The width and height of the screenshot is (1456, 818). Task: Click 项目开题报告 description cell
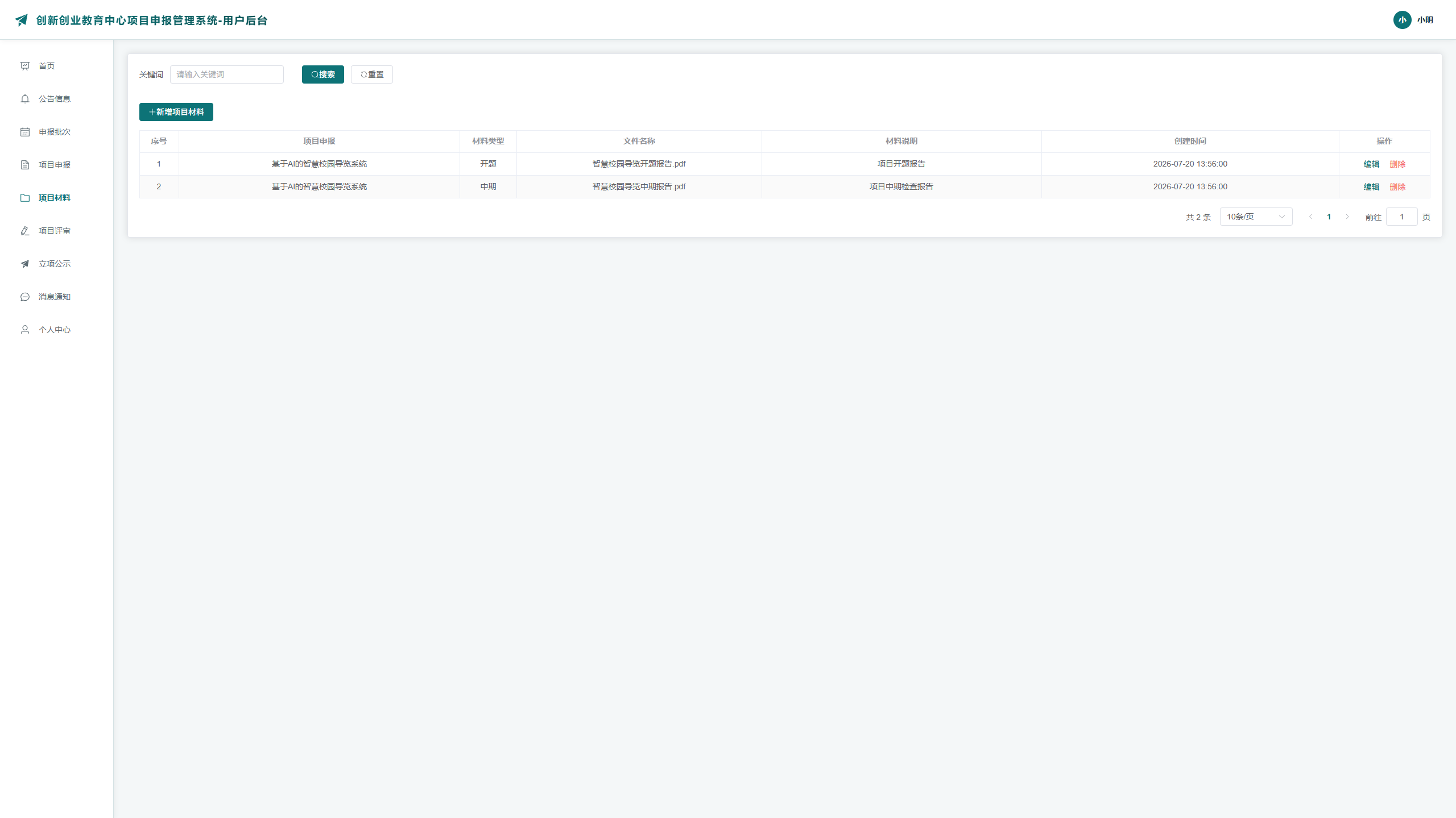[901, 164]
